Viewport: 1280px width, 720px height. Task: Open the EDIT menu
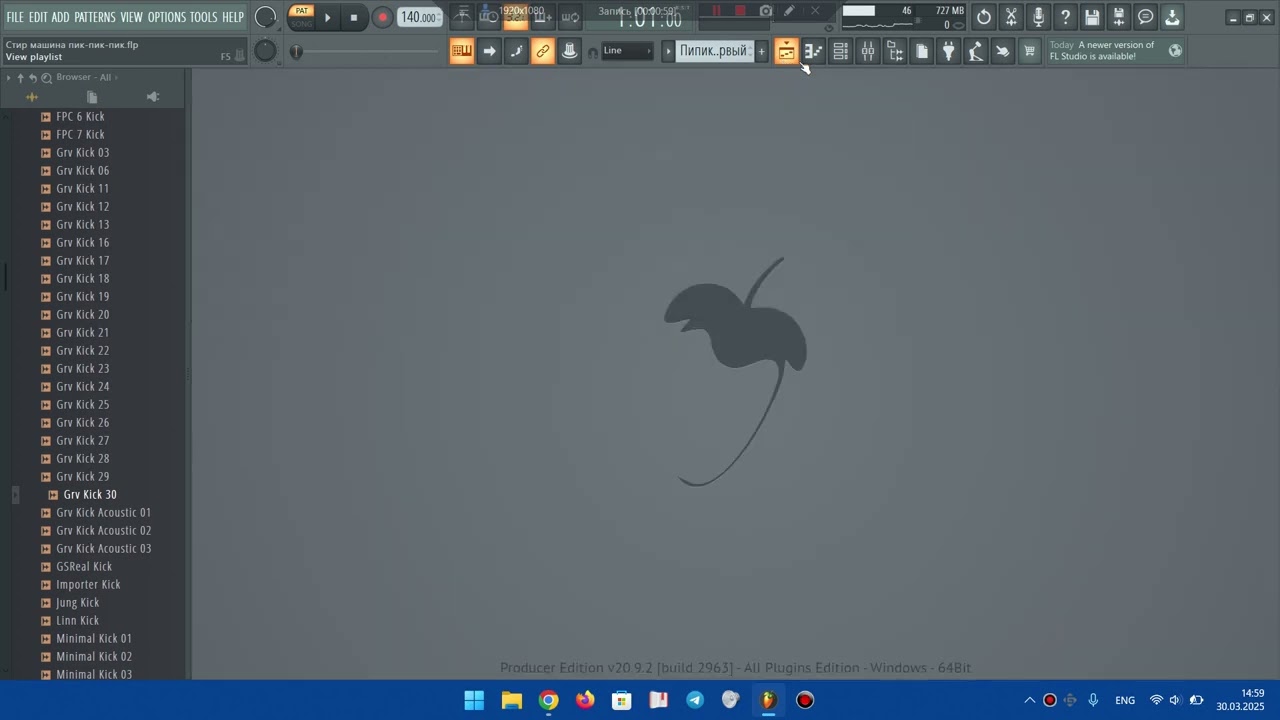coord(38,17)
